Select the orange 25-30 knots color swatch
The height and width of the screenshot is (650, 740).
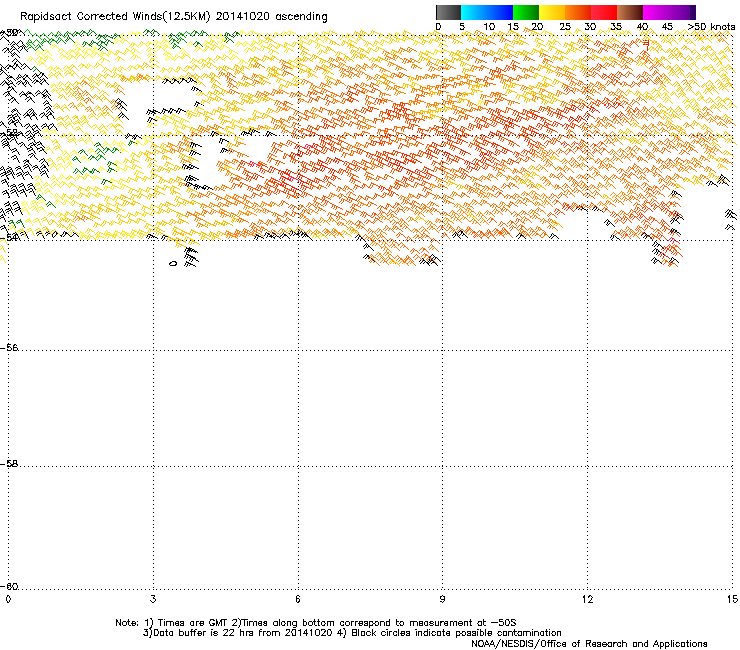tap(578, 12)
